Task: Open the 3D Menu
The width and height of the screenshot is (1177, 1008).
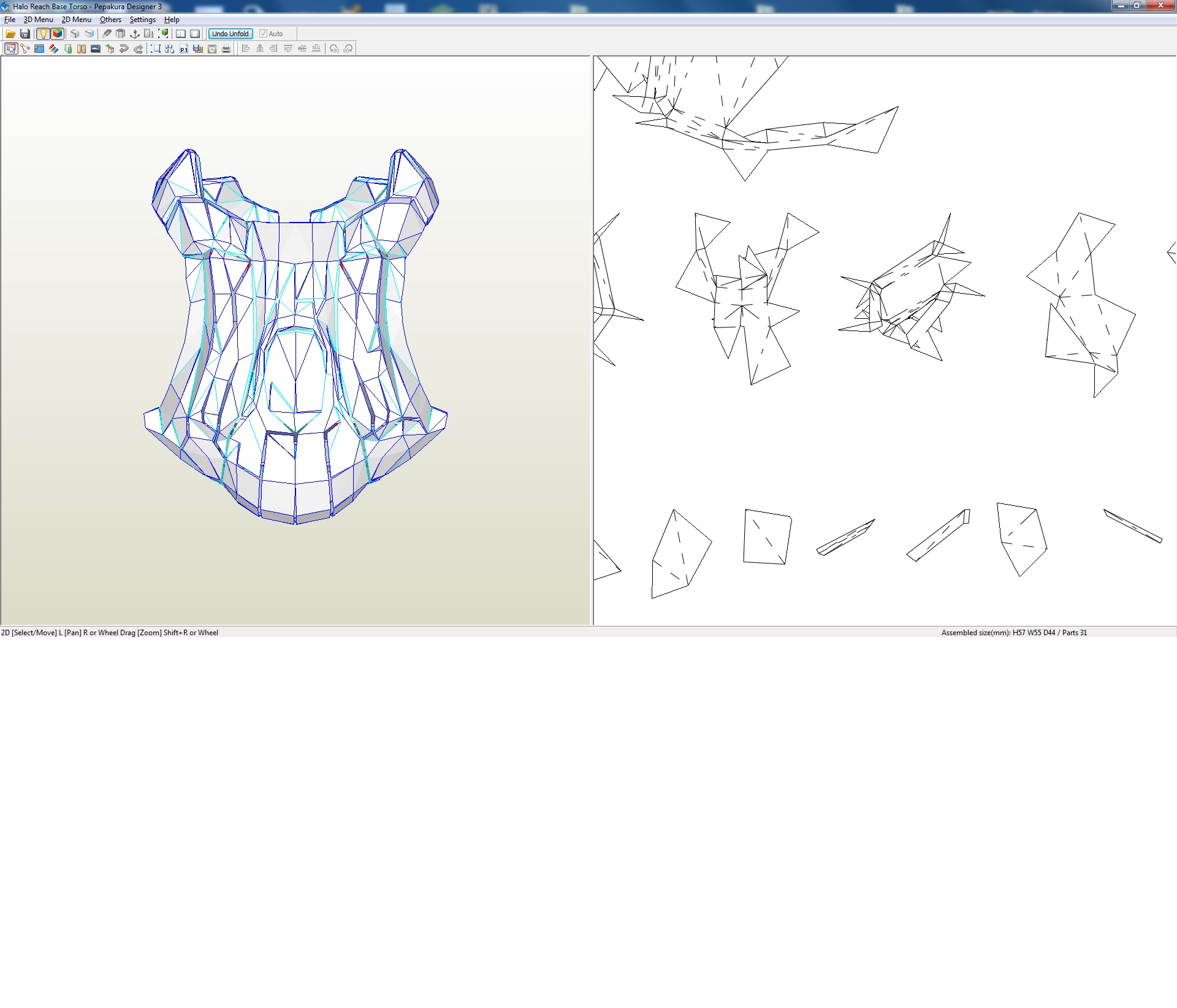Action: [39, 20]
